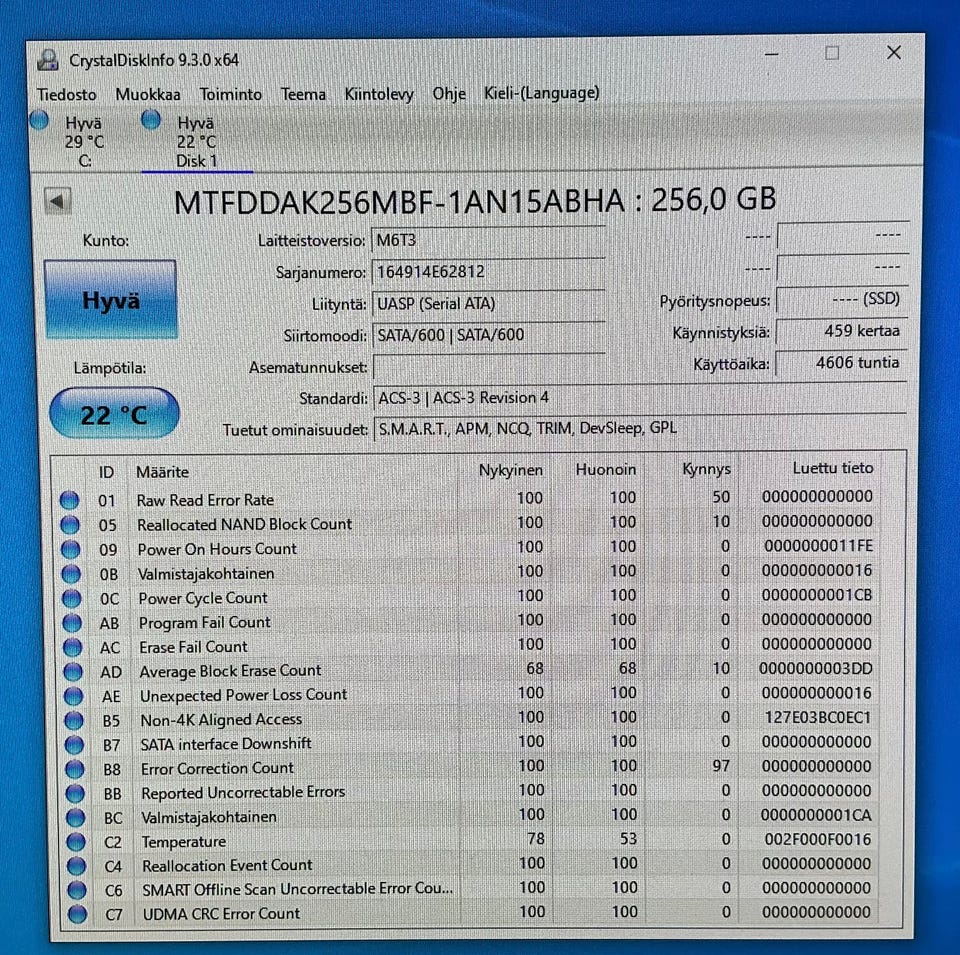The image size is (960, 955).
Task: Click the status orb for Reallocated NAND Block Count
Action: point(70,525)
